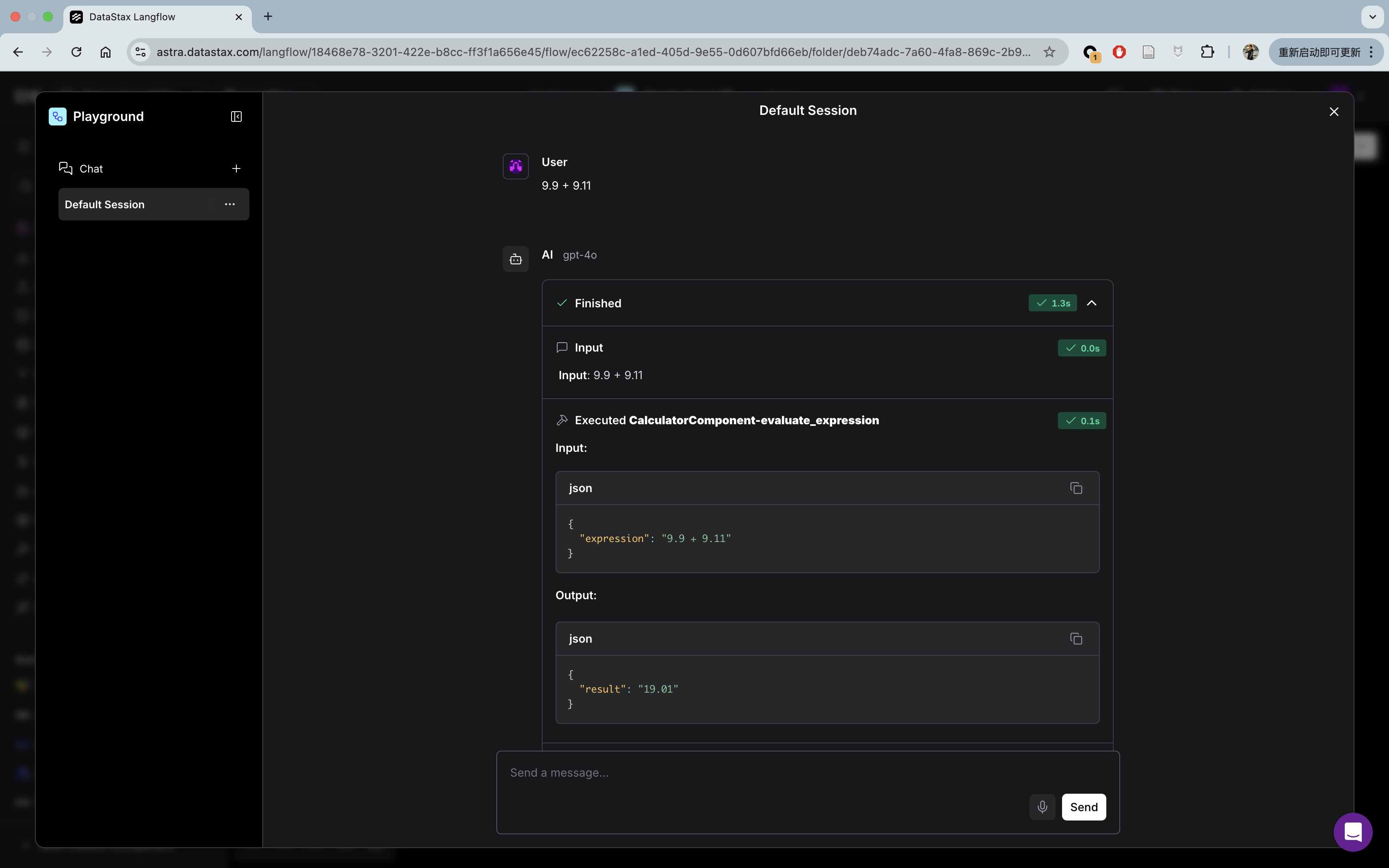Viewport: 1389px width, 868px height.
Task: Open the browser home page
Action: [106, 52]
